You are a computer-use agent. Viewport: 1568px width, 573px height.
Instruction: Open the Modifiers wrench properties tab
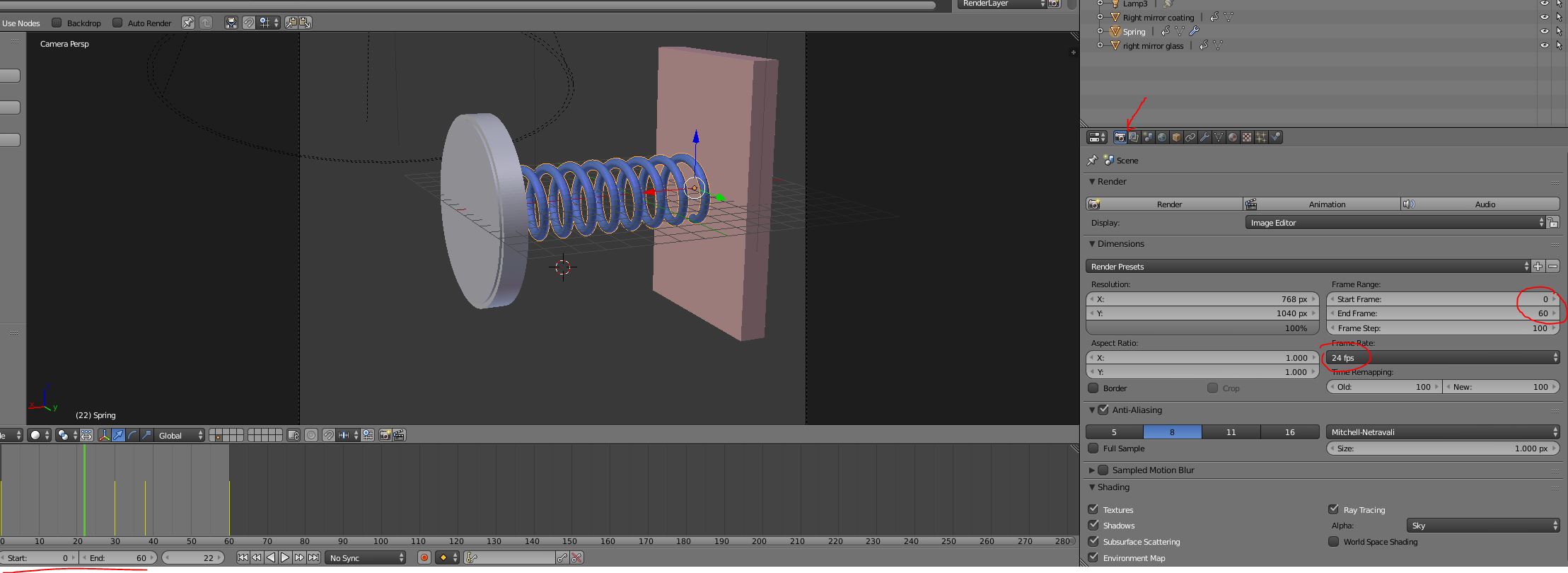click(1204, 137)
